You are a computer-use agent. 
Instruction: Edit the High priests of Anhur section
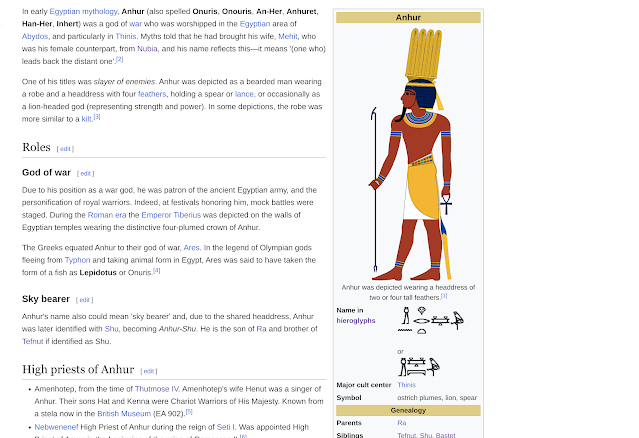pos(149,371)
